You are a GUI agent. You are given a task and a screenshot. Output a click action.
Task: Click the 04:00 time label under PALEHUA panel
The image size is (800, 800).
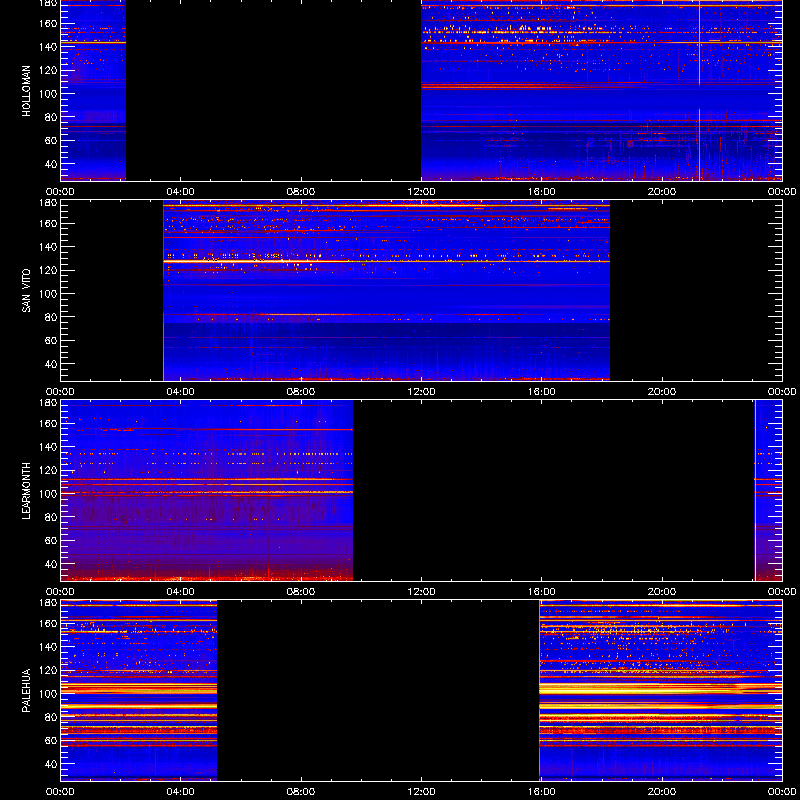181,792
